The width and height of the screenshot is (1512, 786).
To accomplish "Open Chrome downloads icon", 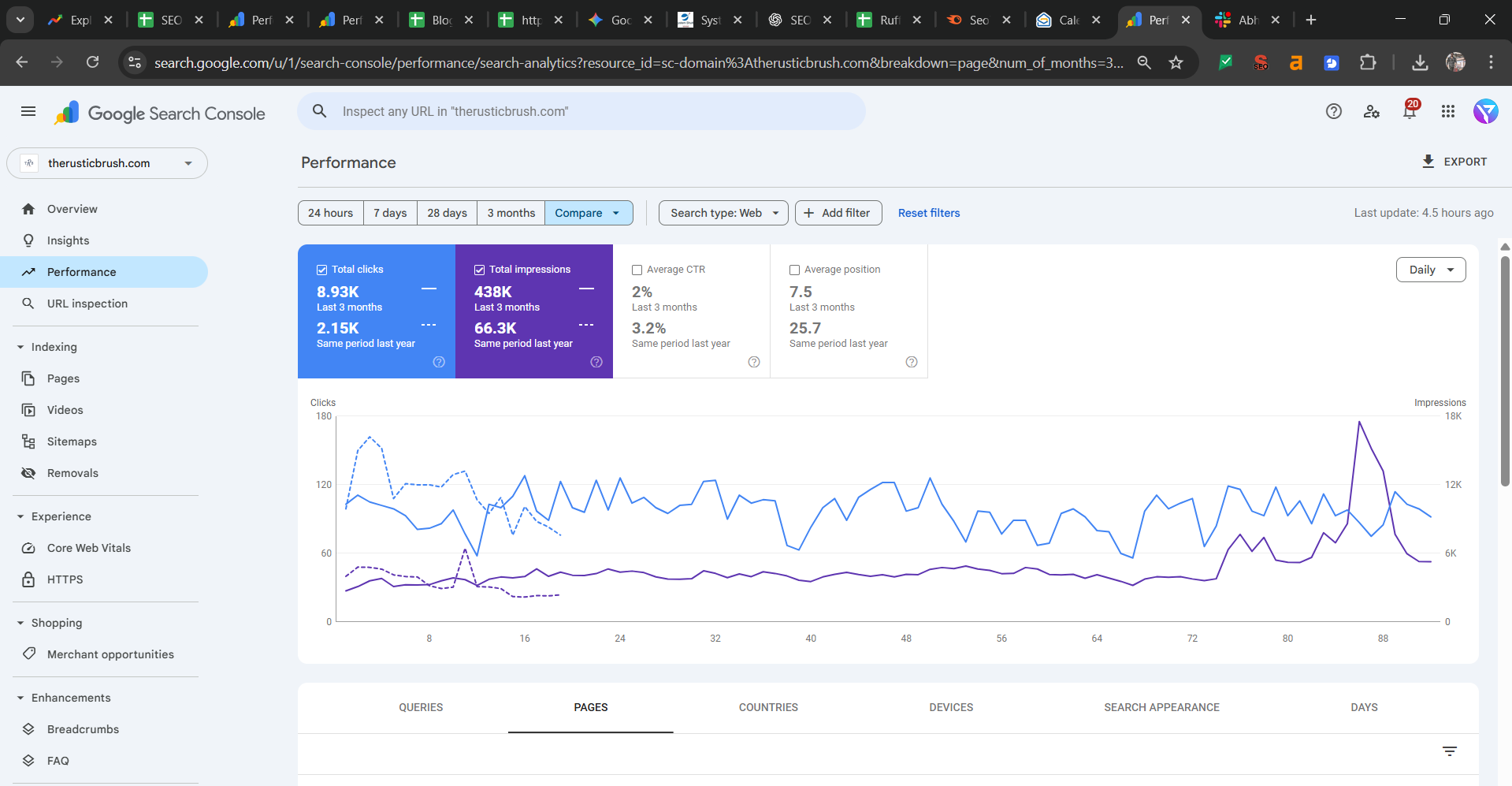I will coord(1420,63).
